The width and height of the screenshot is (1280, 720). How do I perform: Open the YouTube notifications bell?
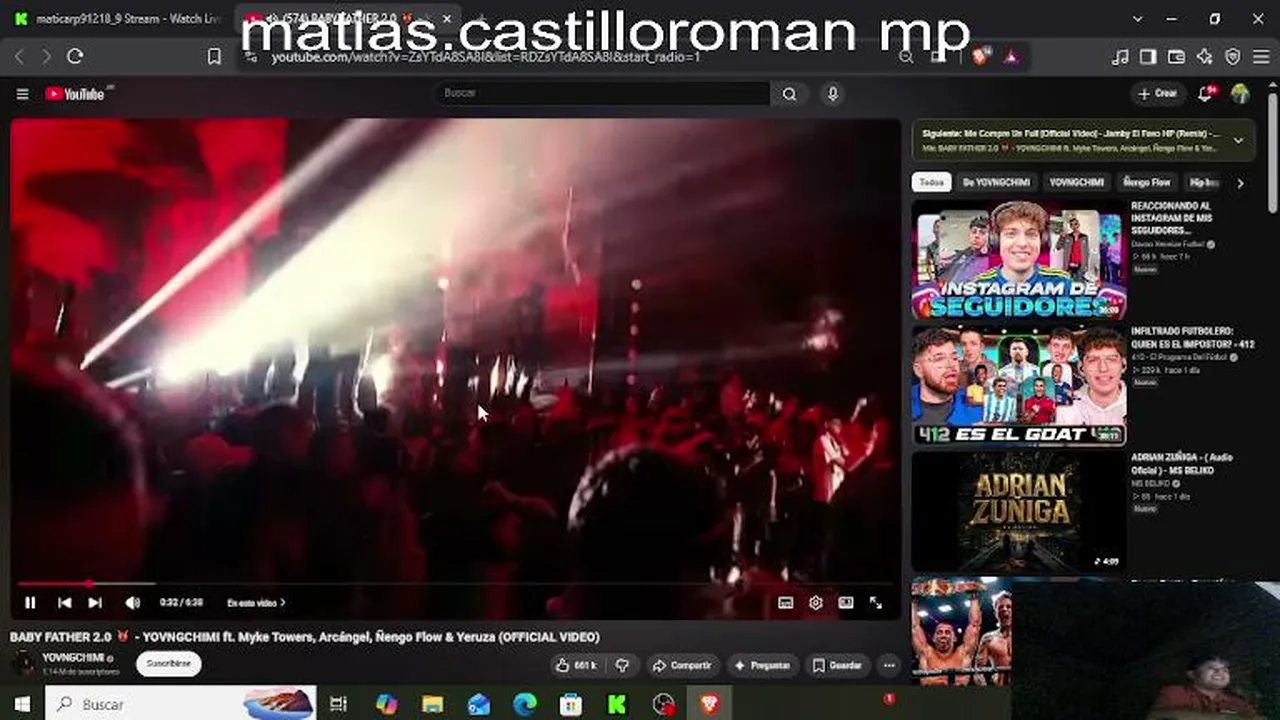pyautogui.click(x=1206, y=94)
